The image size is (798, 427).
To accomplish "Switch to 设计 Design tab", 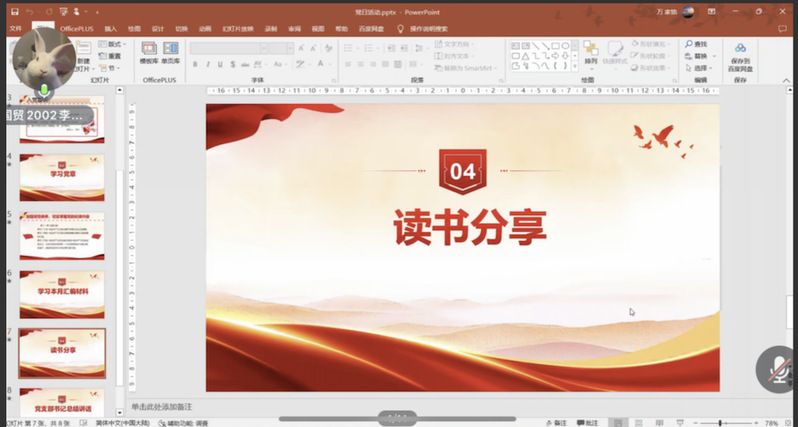I will tap(158, 29).
